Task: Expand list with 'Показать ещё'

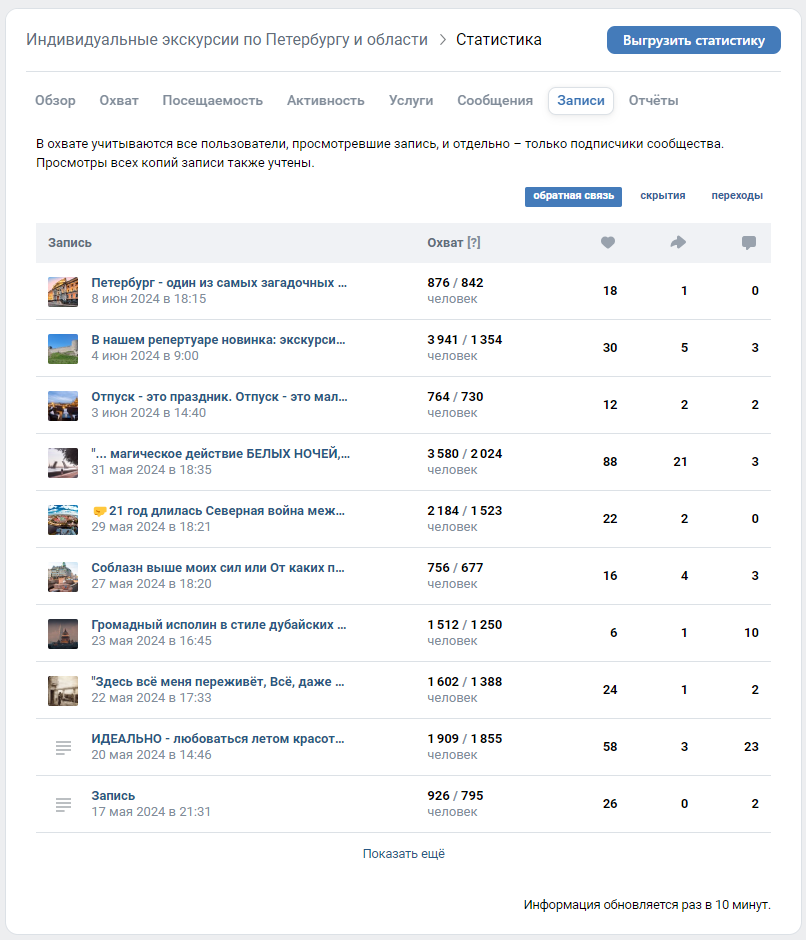Action: pos(403,854)
